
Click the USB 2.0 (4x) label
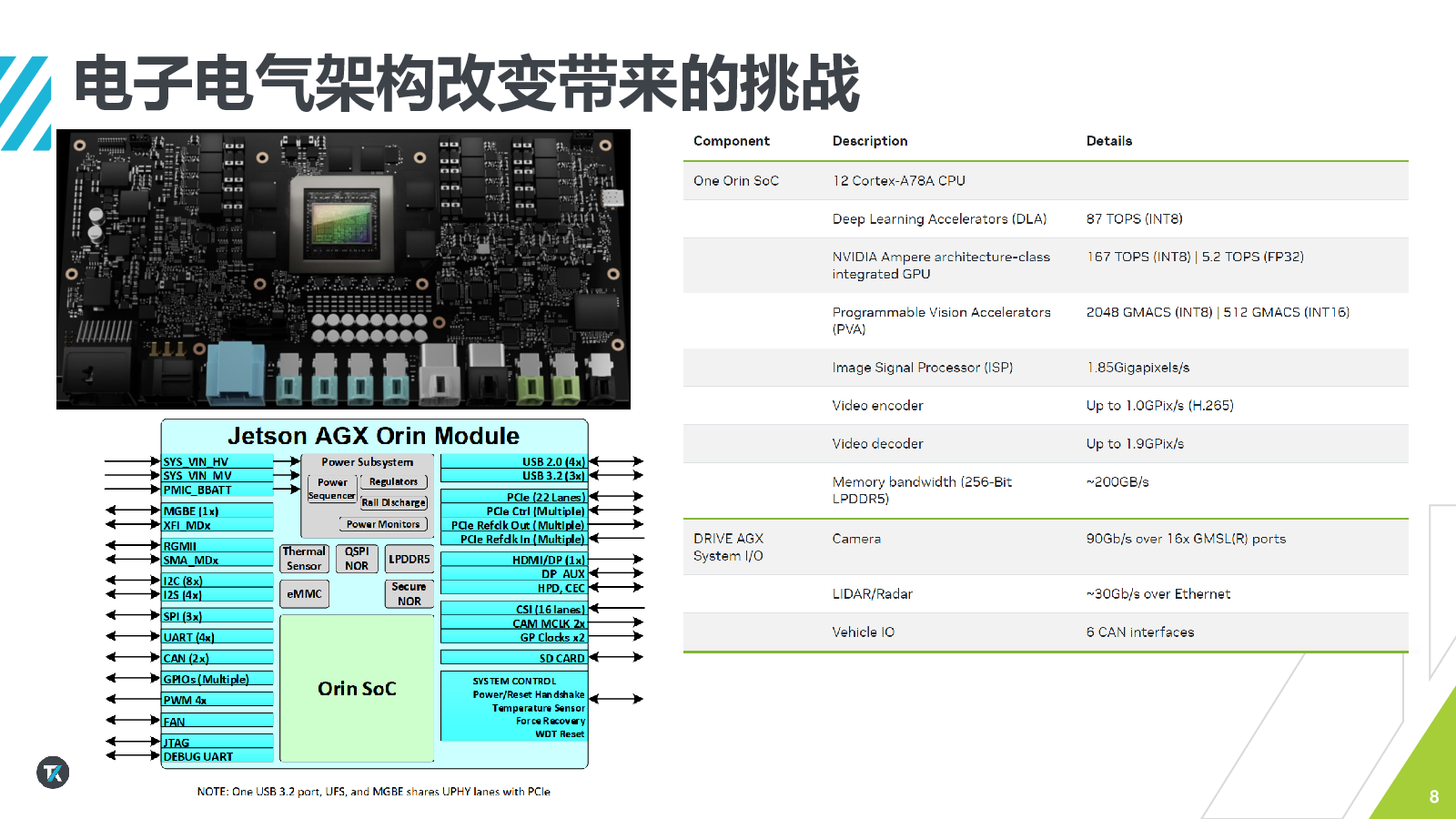553,462
